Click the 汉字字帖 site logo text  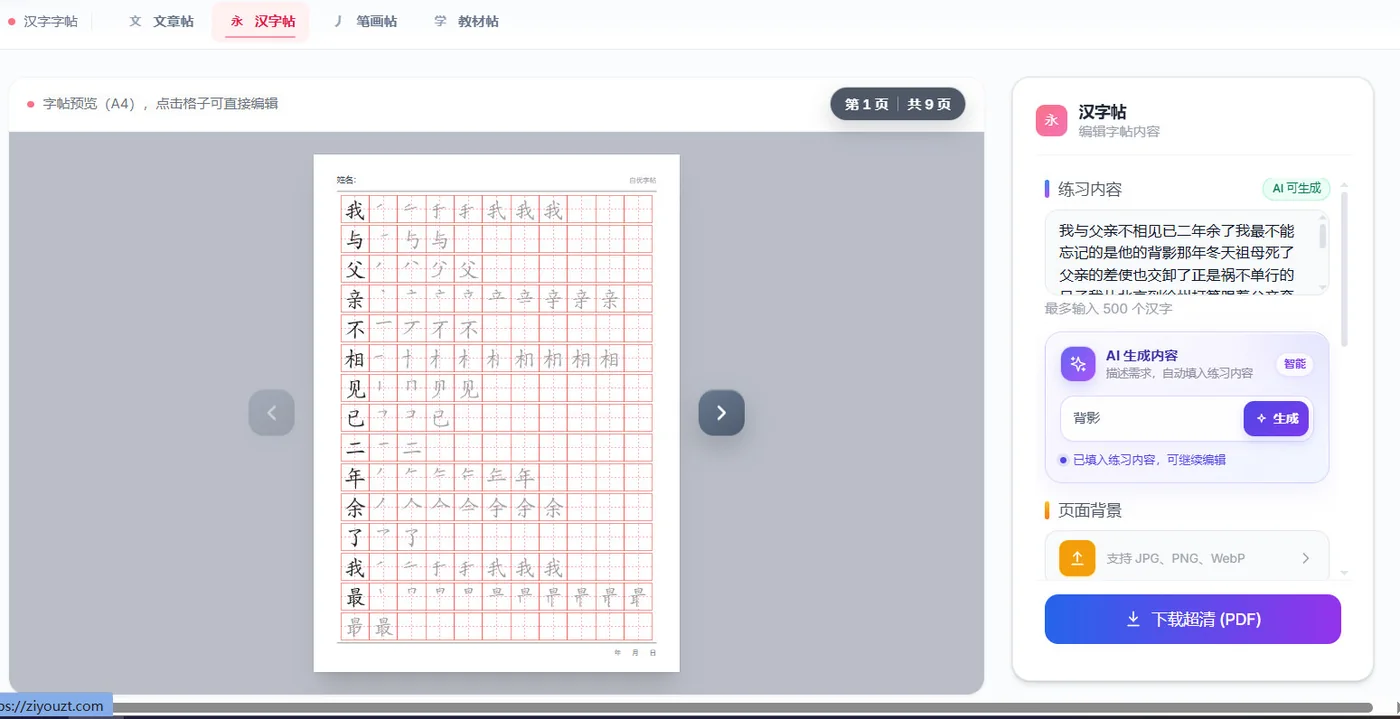point(49,21)
